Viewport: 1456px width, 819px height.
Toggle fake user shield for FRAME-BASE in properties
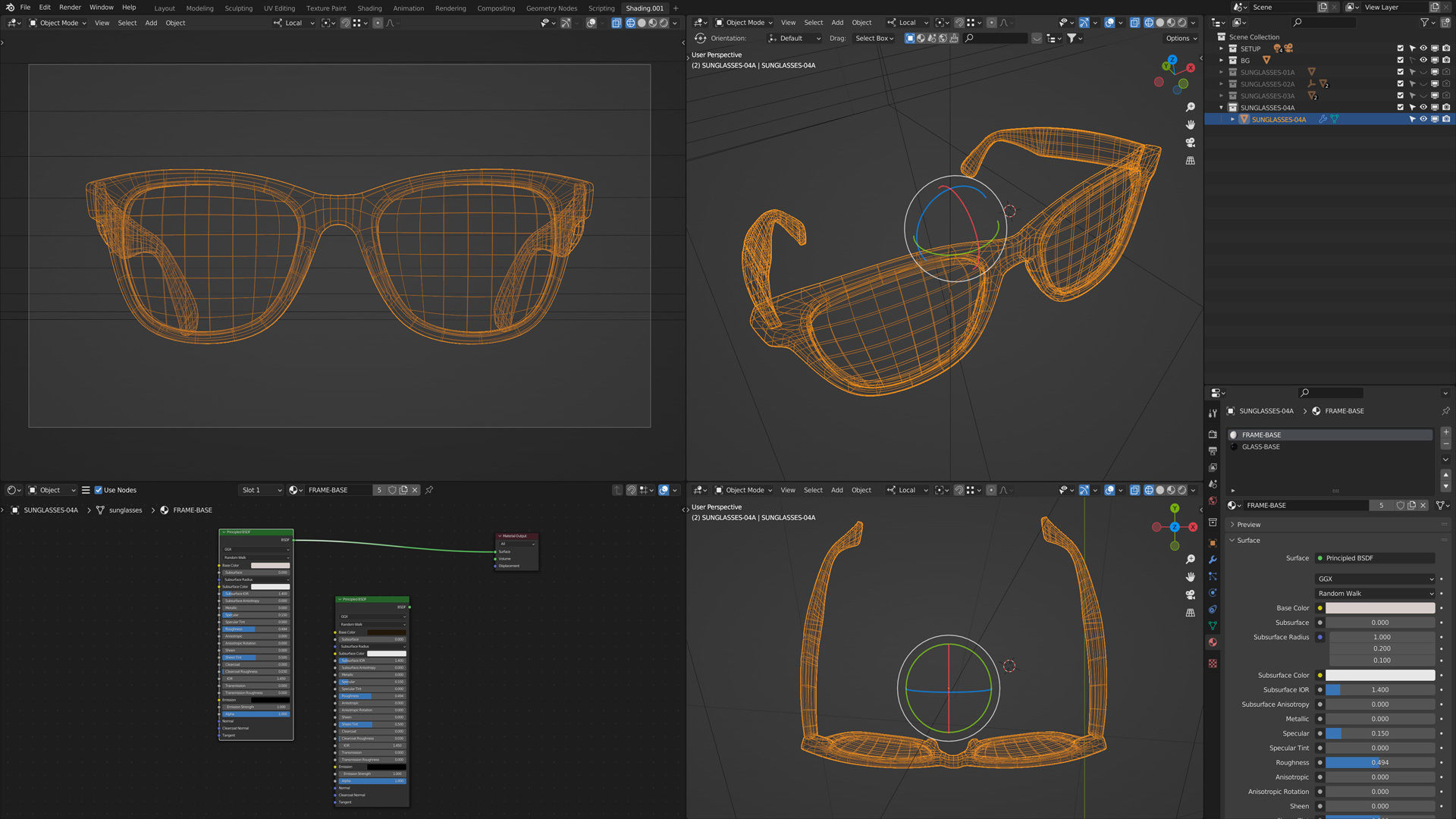(x=1401, y=505)
